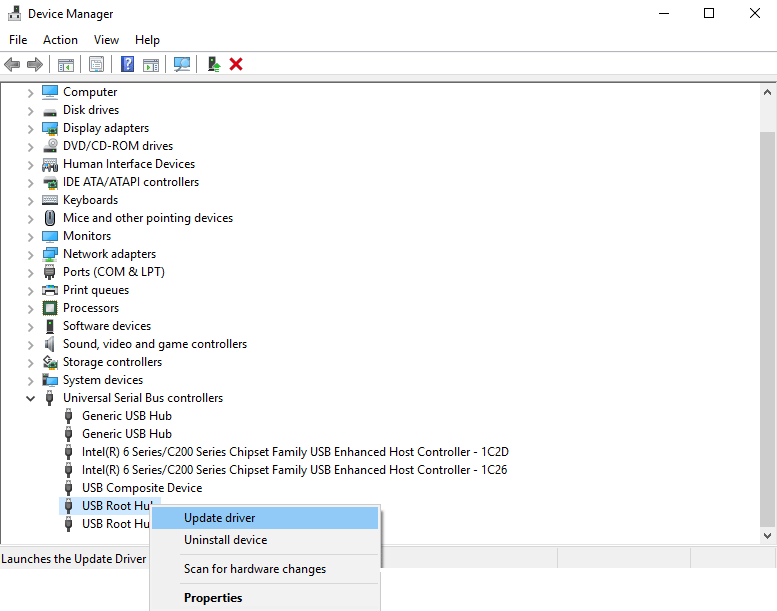Viewport: 777px width, 611px height.
Task: Click the Properties toolbar icon
Action: tap(97, 64)
